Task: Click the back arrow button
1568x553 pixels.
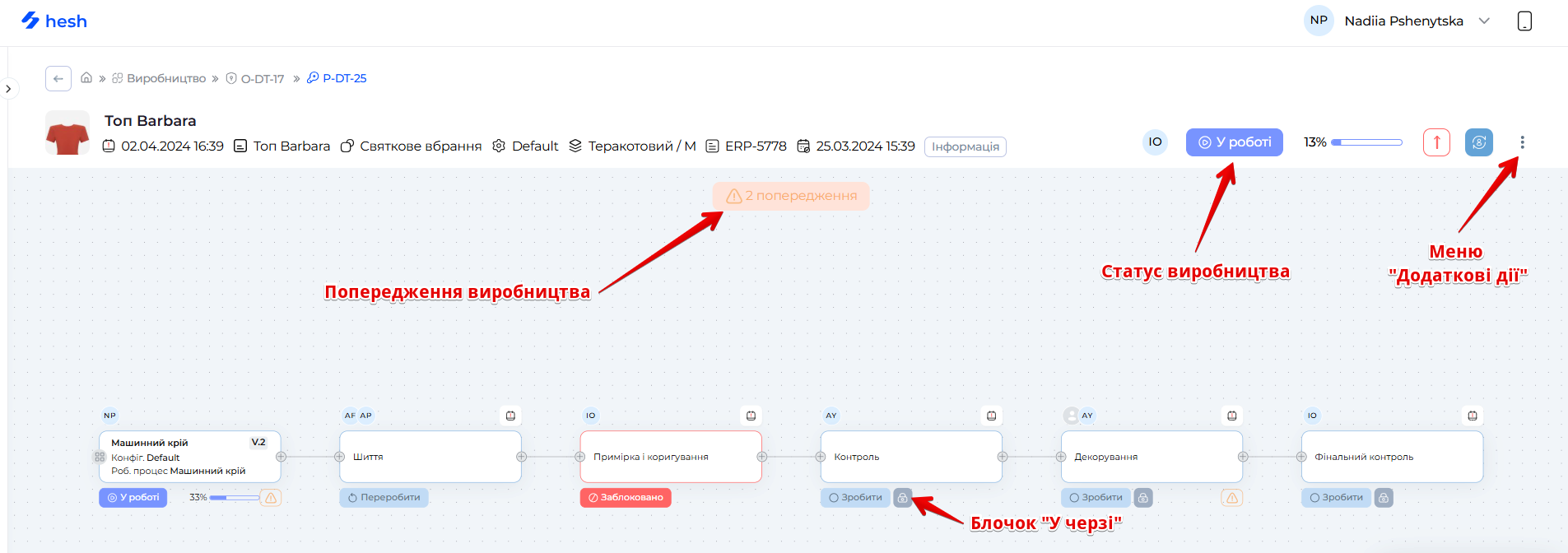Action: coord(58,78)
